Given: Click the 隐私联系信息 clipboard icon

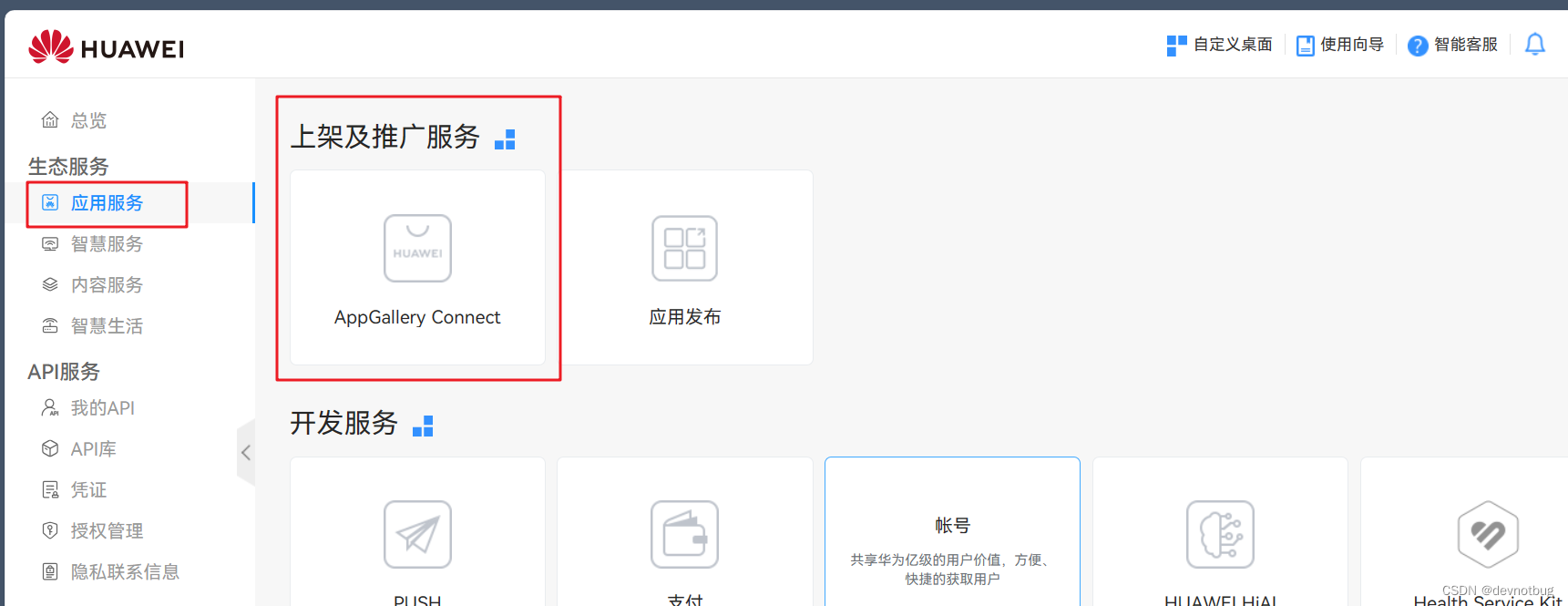Looking at the screenshot, I should pyautogui.click(x=50, y=572).
